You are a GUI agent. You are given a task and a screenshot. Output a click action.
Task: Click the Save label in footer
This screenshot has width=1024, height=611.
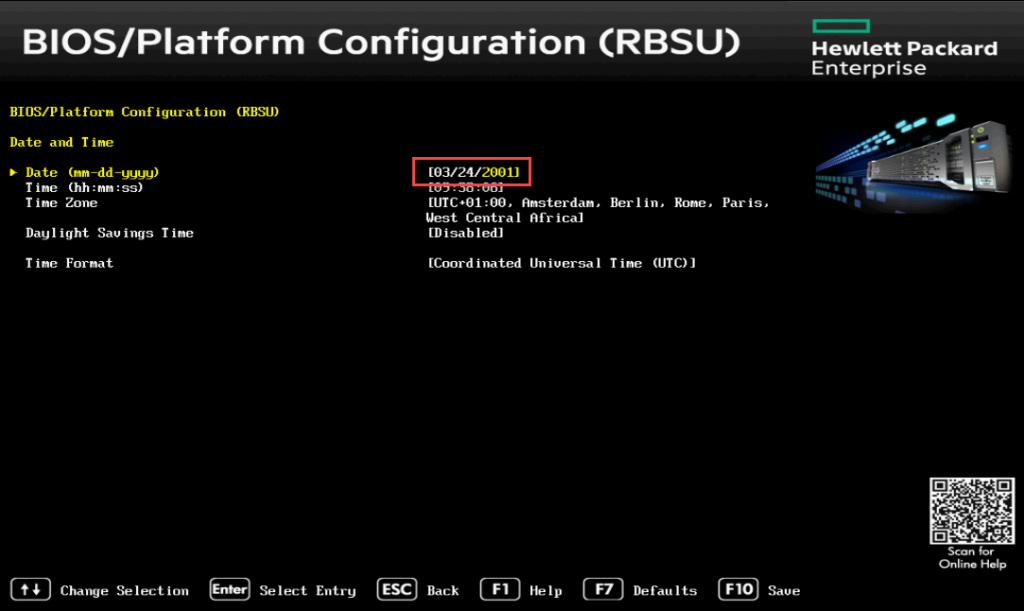tap(784, 591)
